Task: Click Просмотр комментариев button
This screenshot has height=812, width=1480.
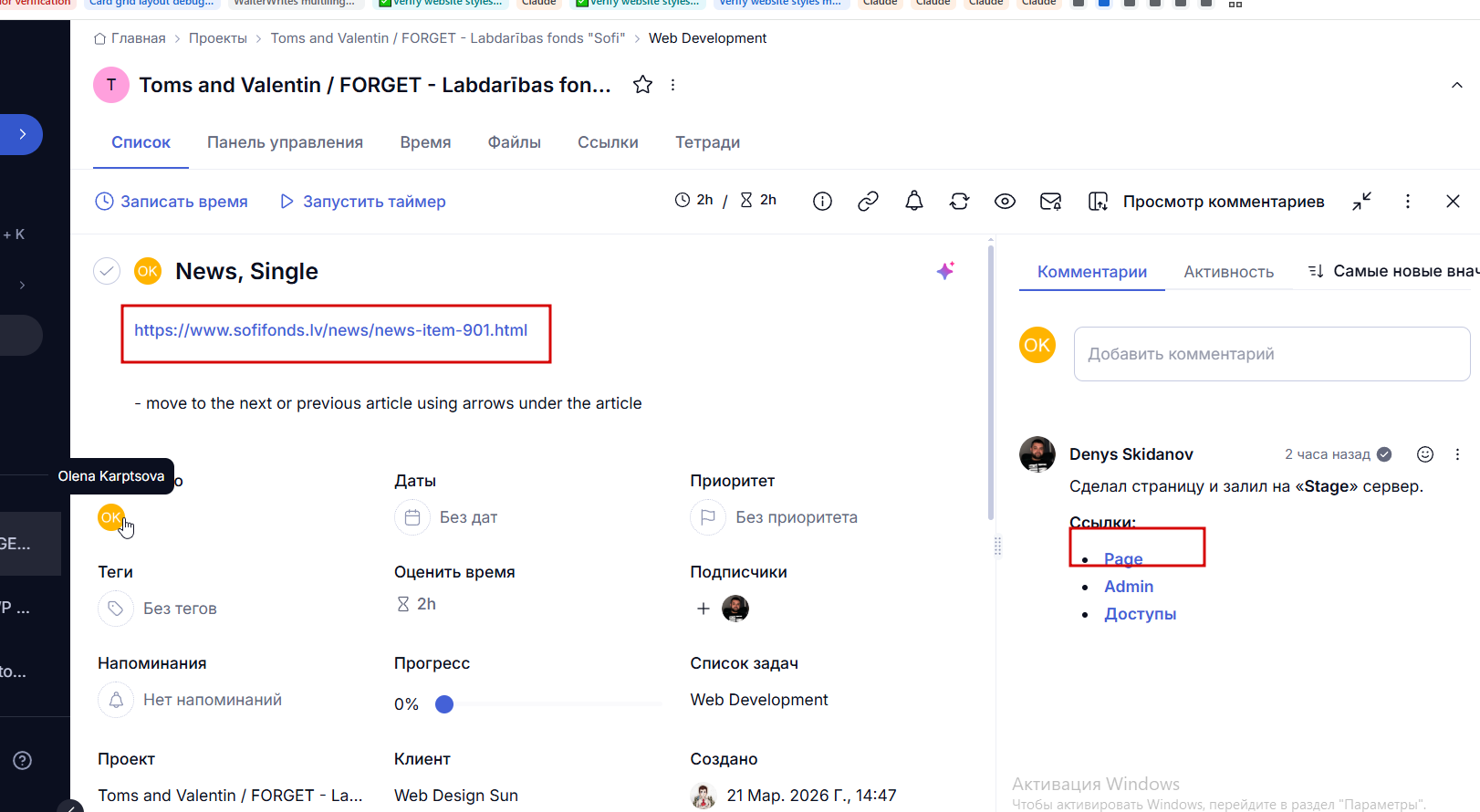Action: pos(1206,201)
